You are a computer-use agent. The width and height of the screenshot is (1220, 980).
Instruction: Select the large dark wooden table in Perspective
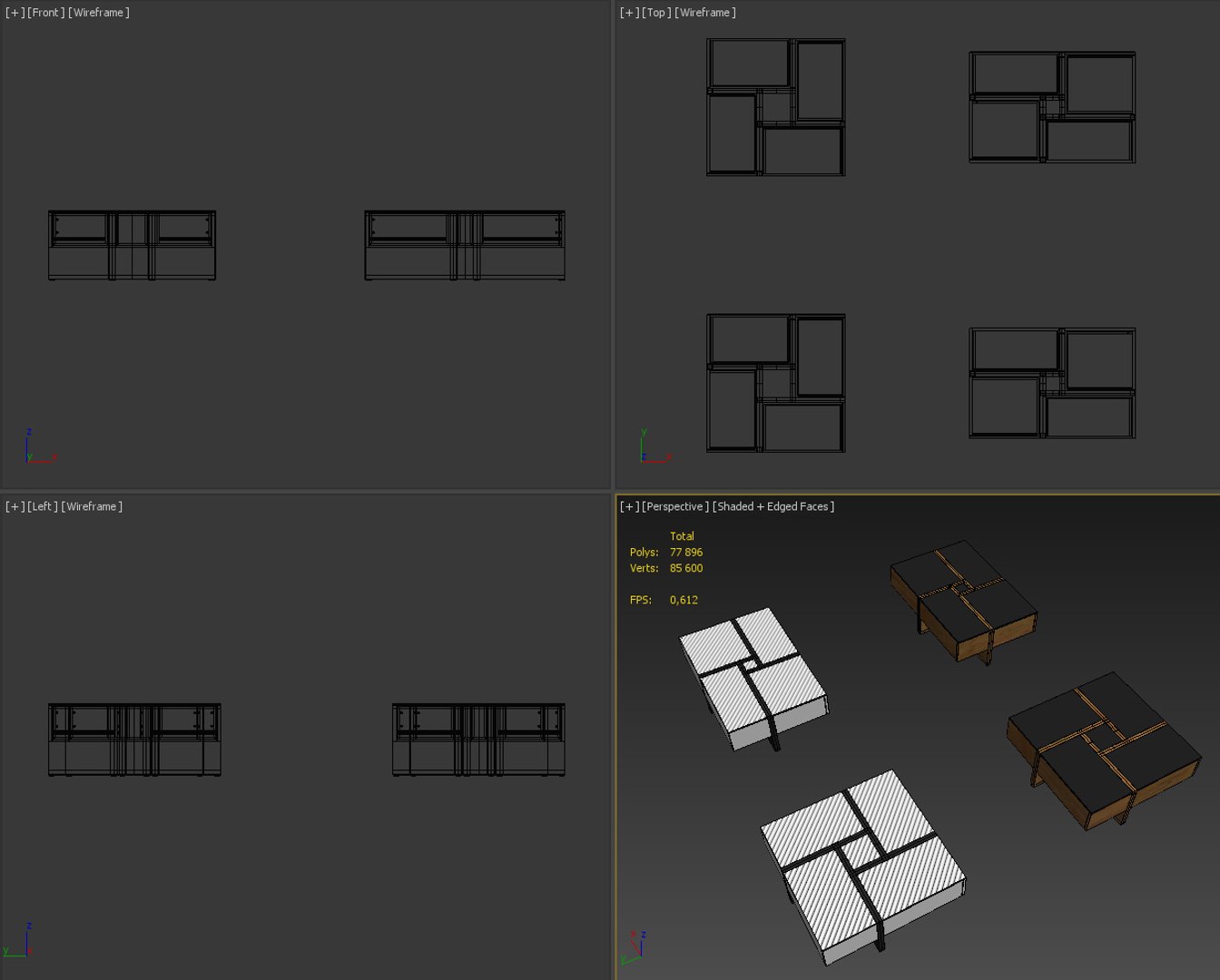click(x=1103, y=751)
